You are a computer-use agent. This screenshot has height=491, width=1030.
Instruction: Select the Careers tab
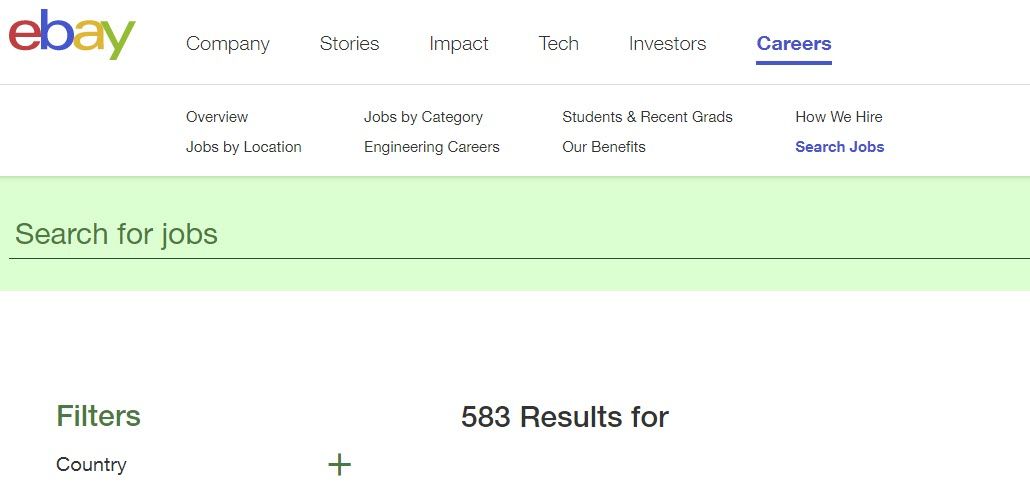(x=794, y=44)
